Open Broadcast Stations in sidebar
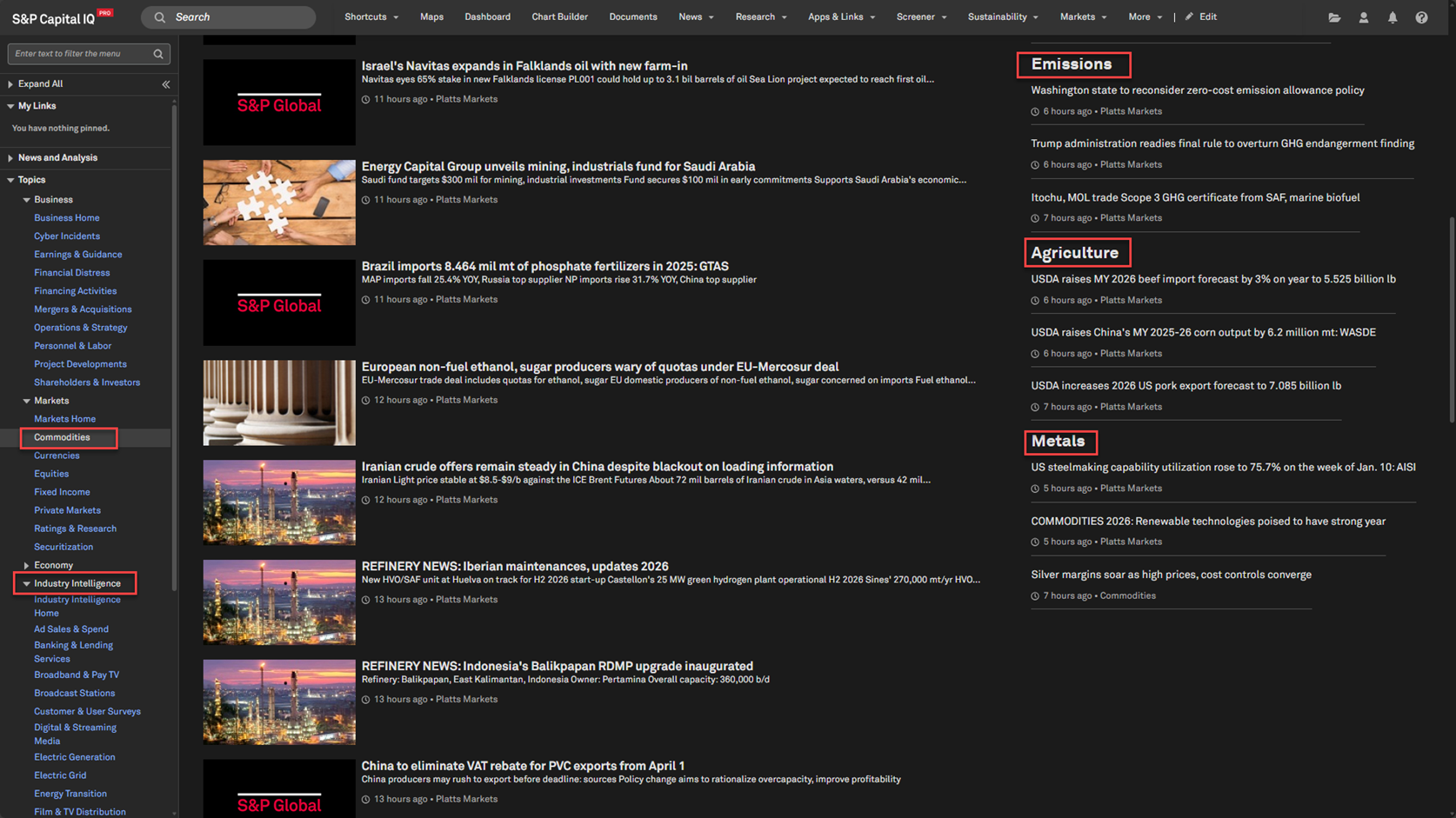Viewport: 1456px width, 818px height. (74, 693)
